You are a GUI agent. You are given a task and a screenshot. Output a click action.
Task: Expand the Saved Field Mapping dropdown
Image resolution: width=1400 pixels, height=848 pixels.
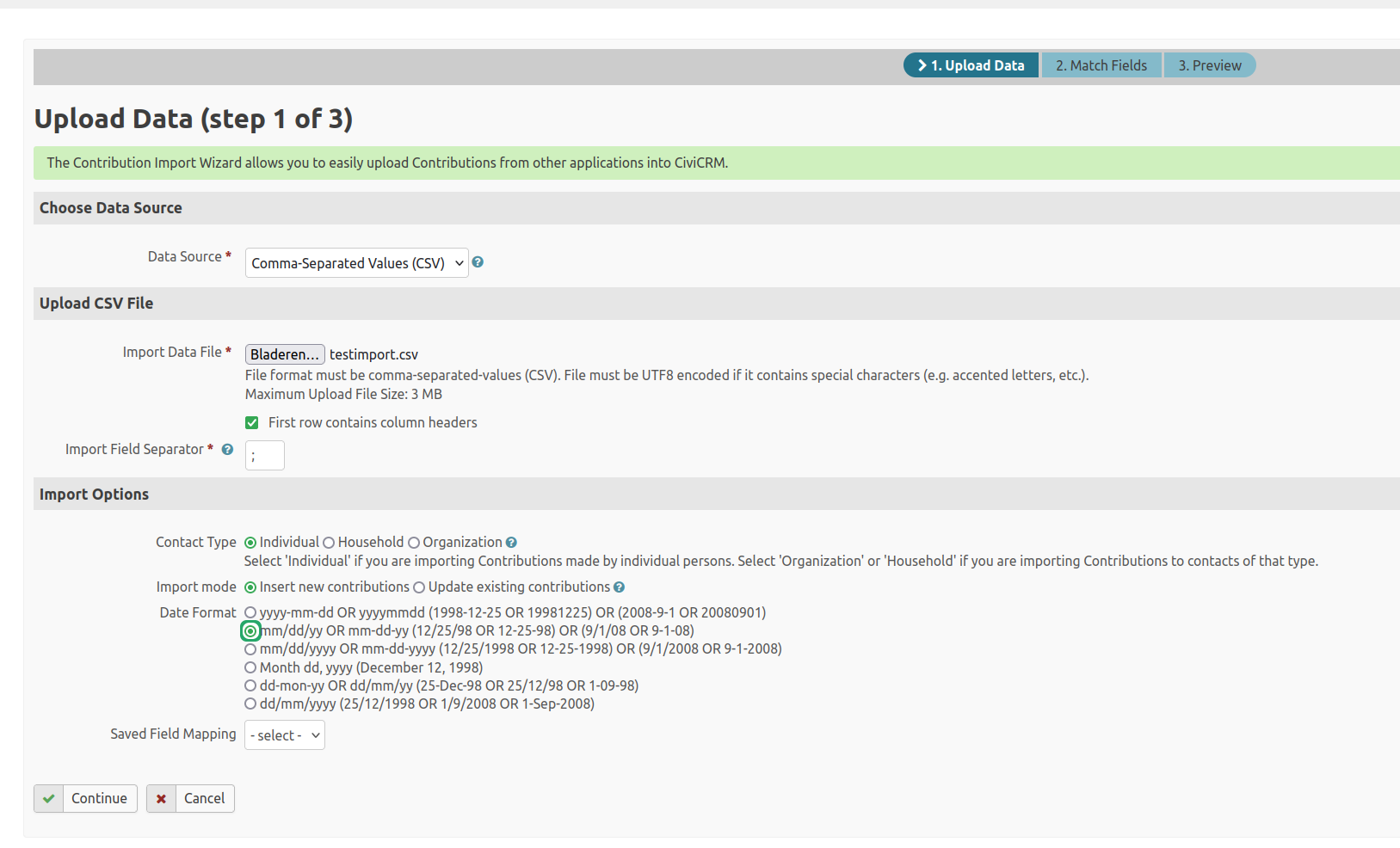pos(285,735)
